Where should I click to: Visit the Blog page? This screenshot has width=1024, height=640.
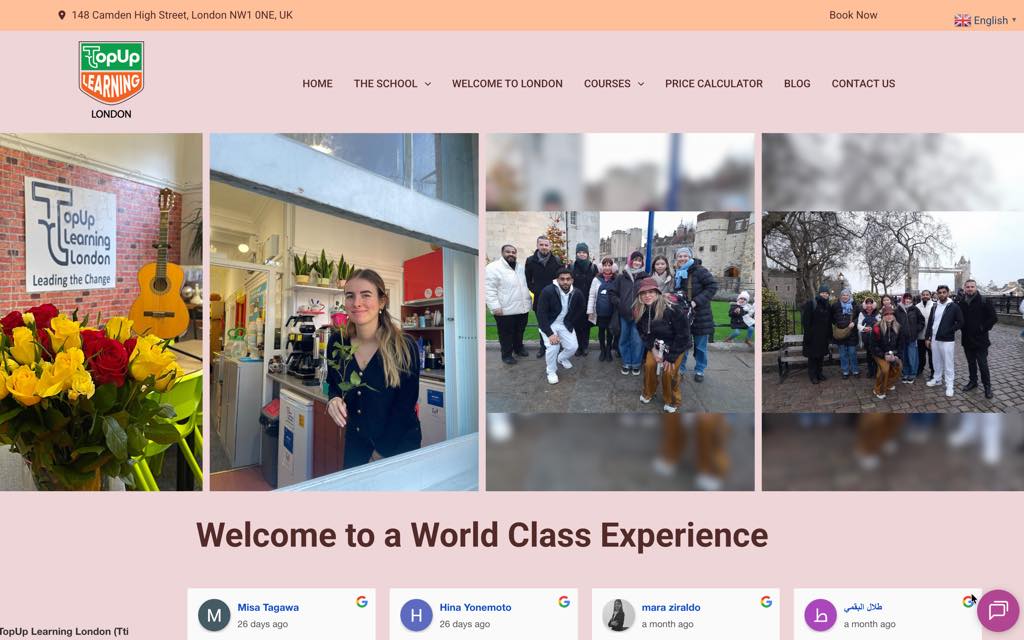point(797,84)
